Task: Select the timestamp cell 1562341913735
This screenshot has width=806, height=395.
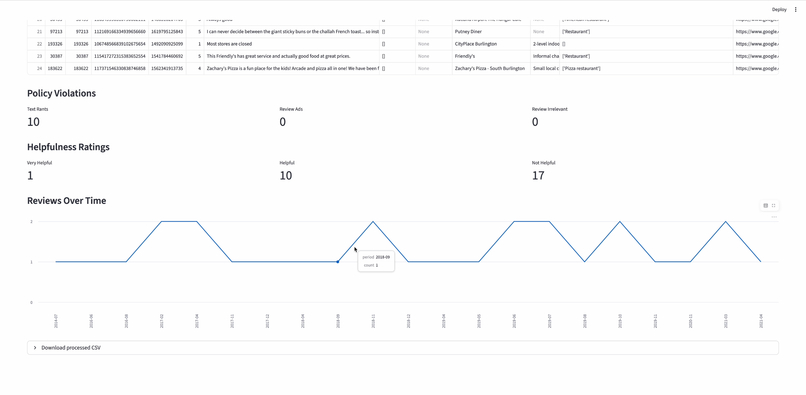Action: point(168,68)
